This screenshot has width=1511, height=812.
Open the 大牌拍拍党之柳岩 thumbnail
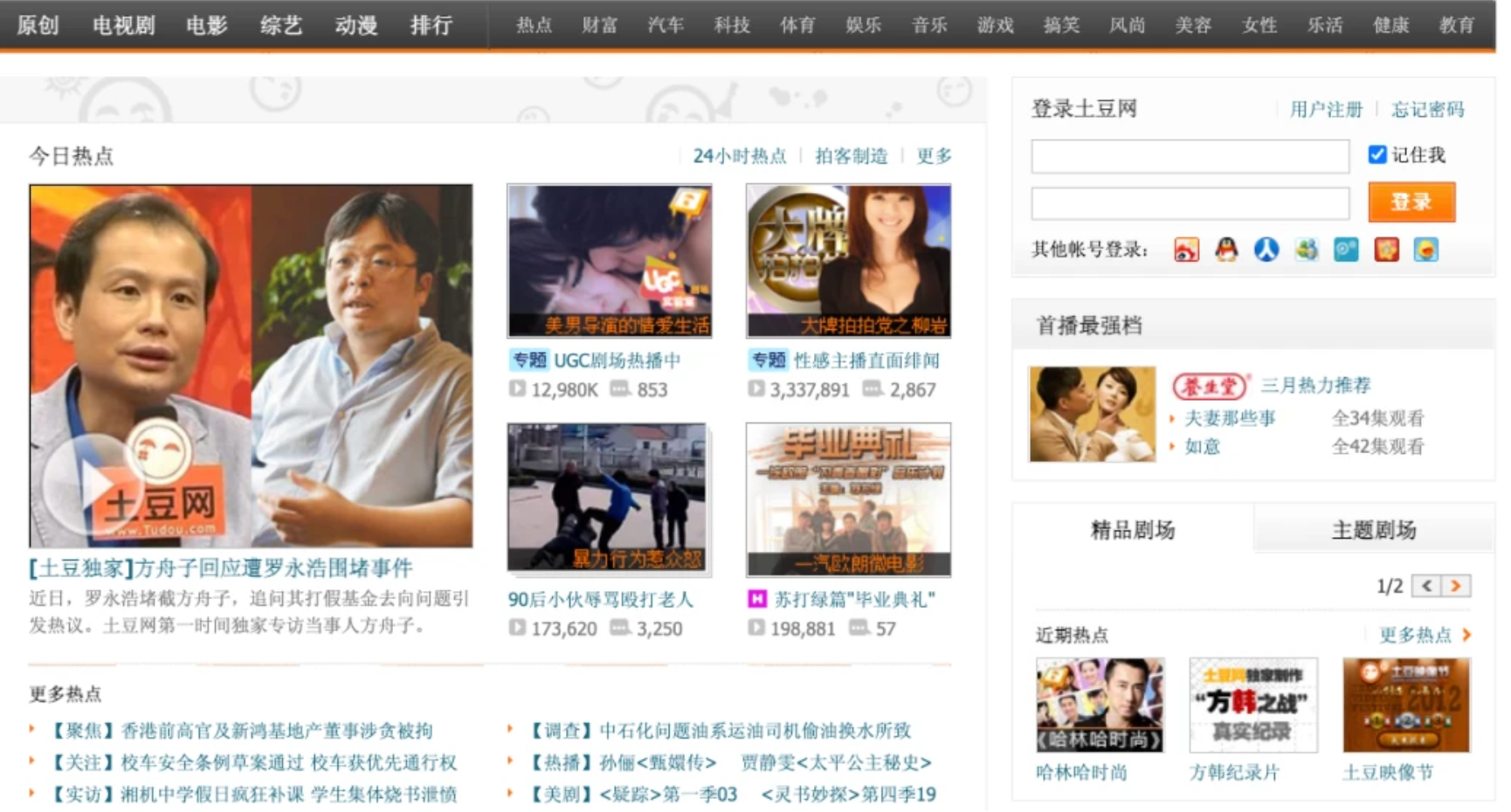pyautogui.click(x=849, y=261)
